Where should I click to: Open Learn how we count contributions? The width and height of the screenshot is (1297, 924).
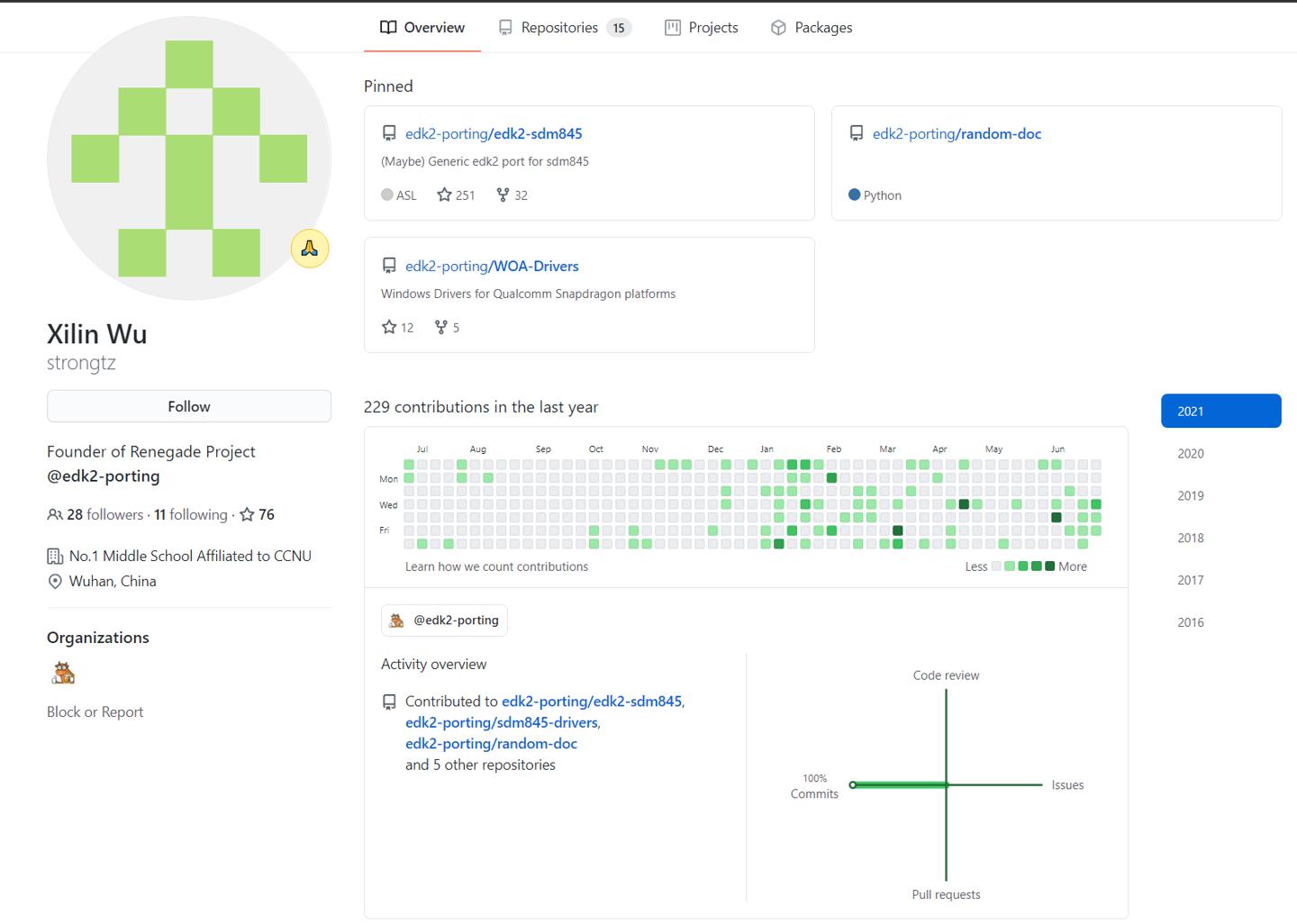point(496,566)
